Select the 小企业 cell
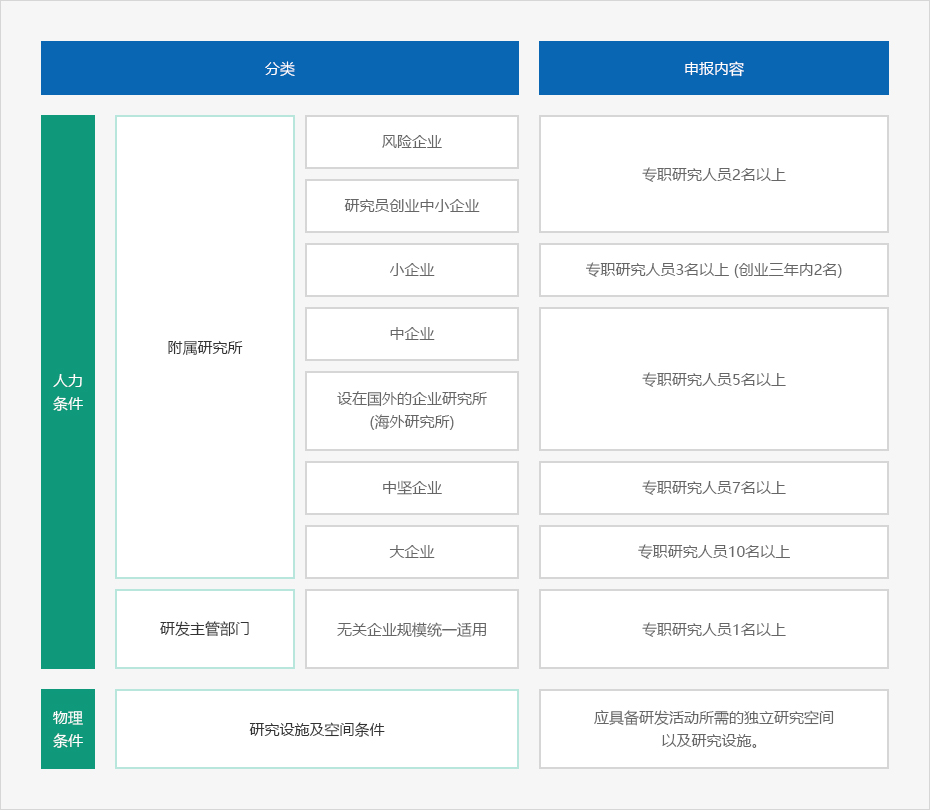This screenshot has width=930, height=810. tap(412, 270)
